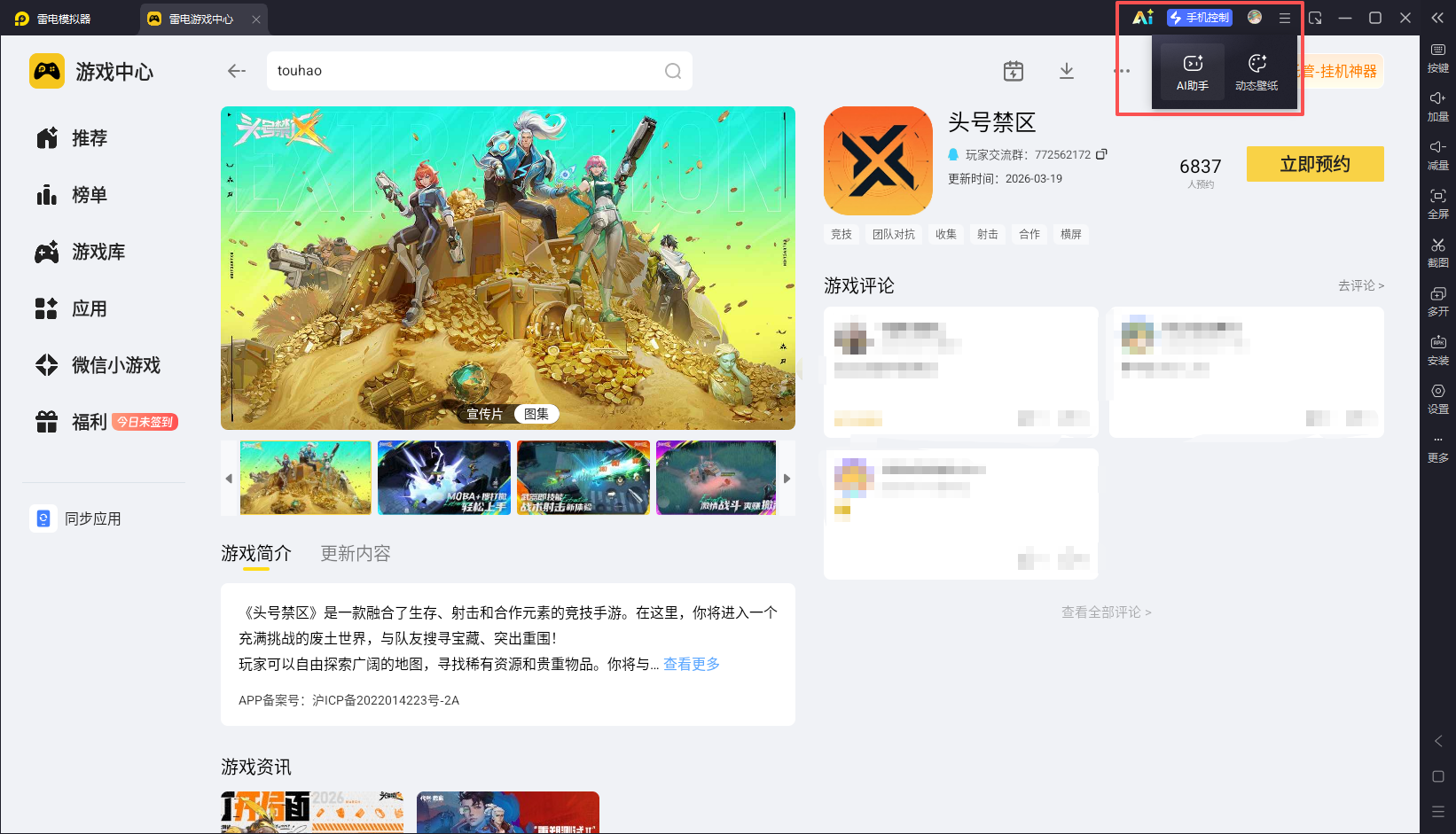Select the 射击 tag

tap(988, 234)
